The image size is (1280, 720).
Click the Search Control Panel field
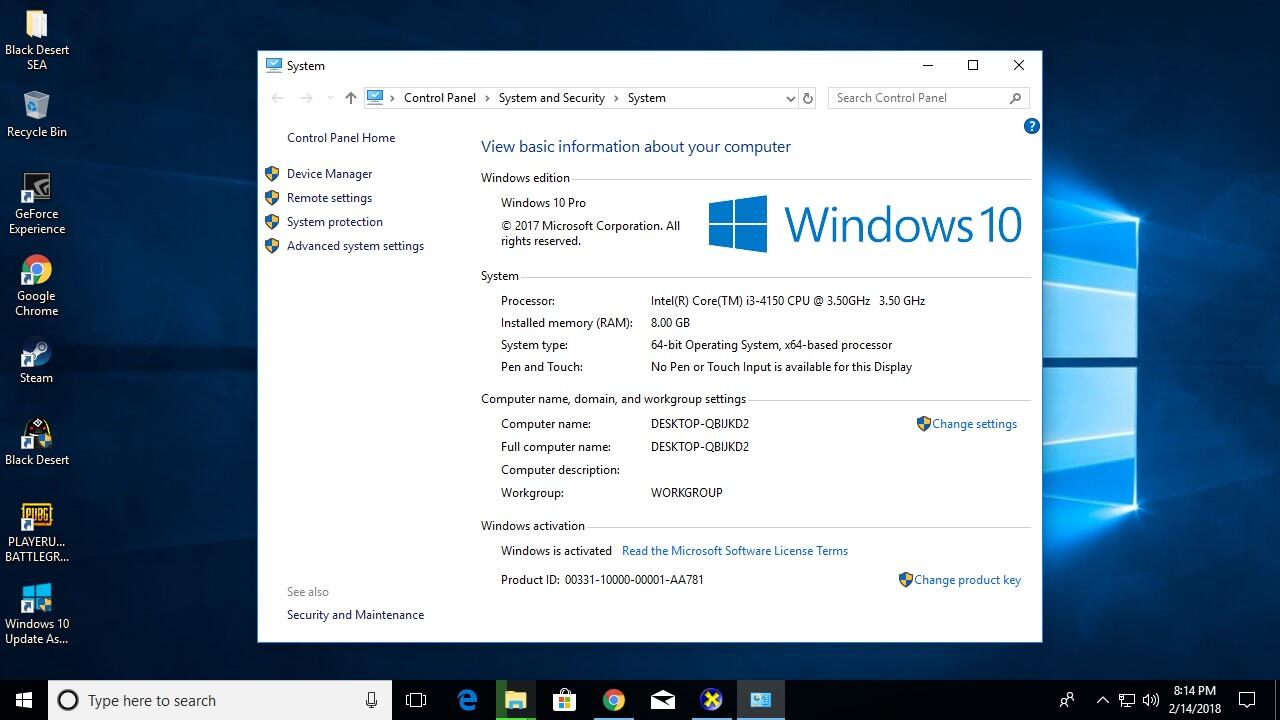point(928,98)
